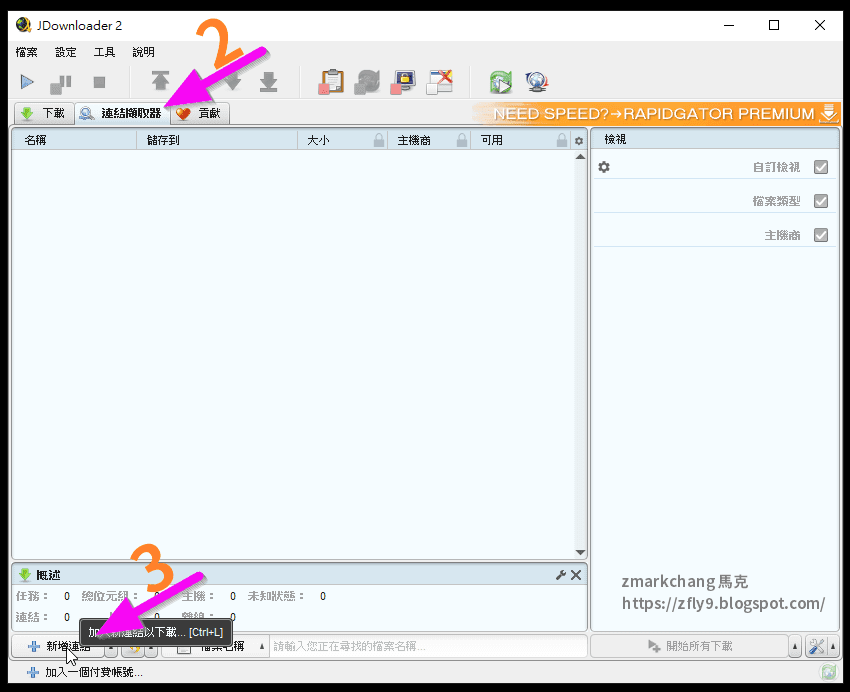Screen dimensions: 850x692
Task: Click scrollbar down arrow of link table
Action: pos(580,552)
